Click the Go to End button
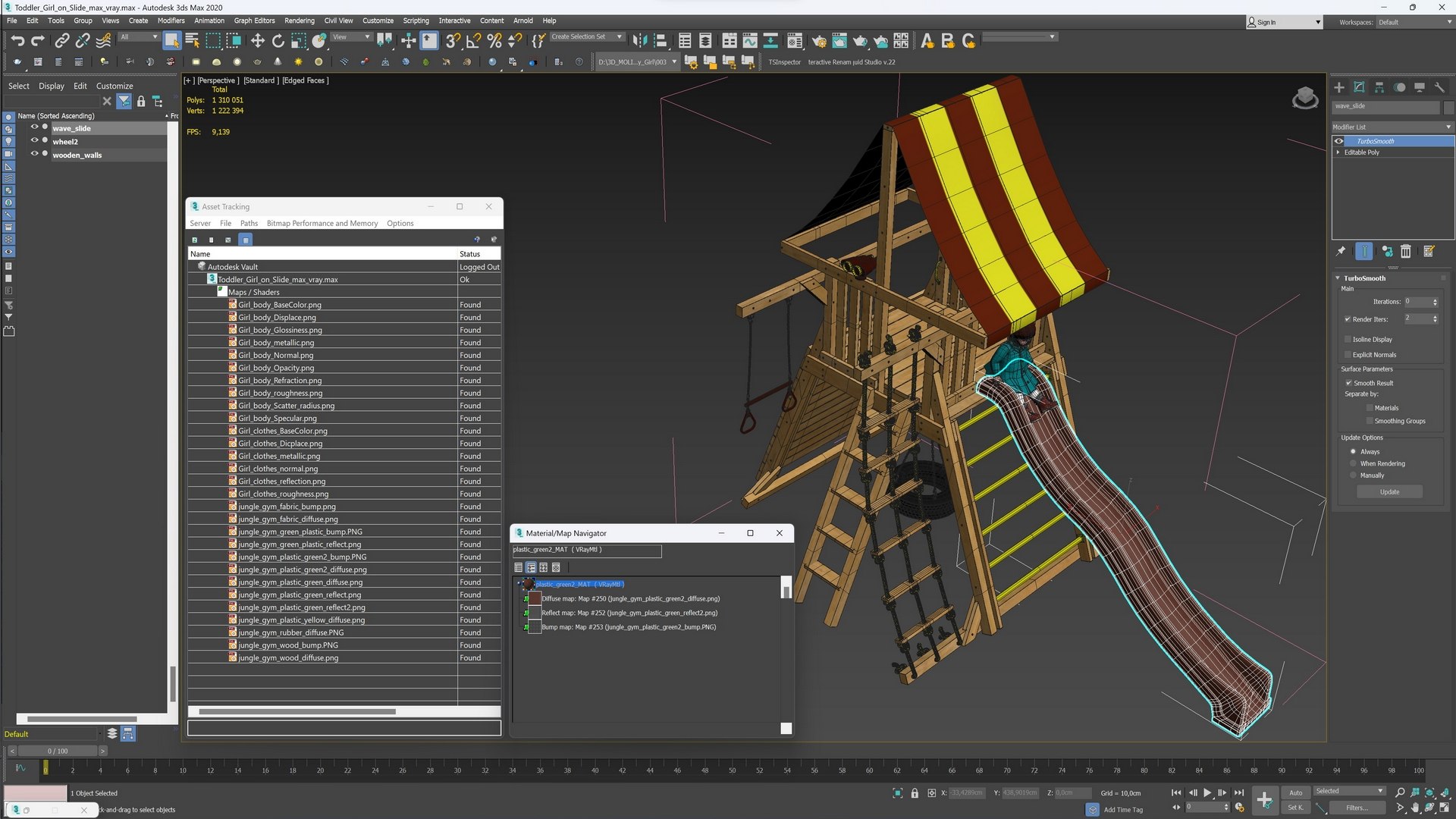 point(1239,792)
